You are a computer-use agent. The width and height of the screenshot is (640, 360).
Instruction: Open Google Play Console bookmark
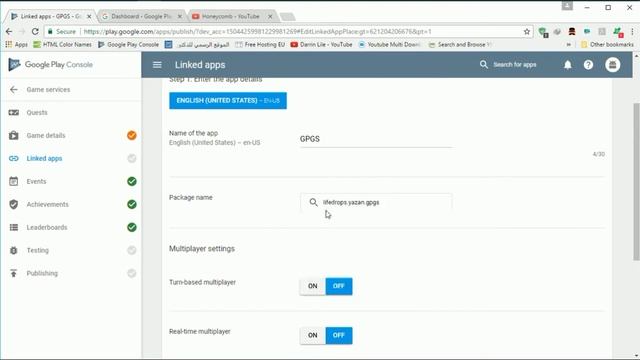(129, 44)
